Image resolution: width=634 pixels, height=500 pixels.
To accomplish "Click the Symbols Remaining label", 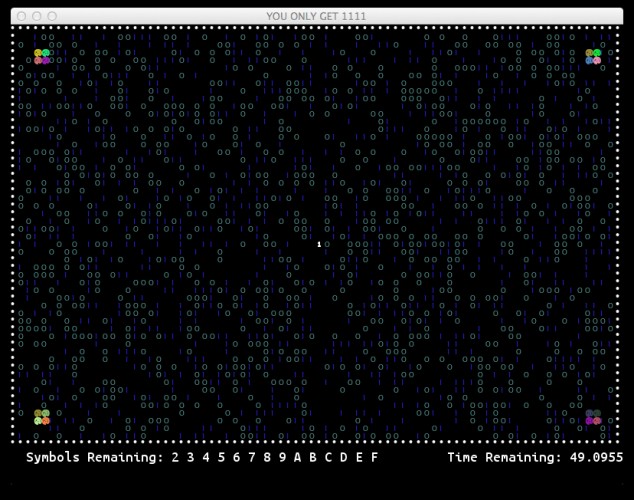I will (95, 458).
